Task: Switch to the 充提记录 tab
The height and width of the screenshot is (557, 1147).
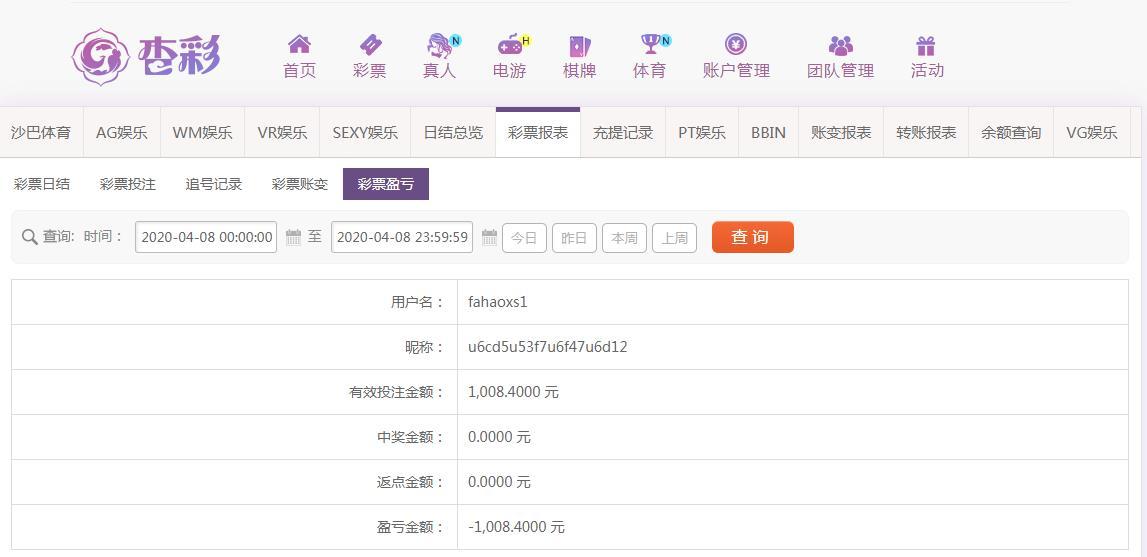Action: 623,132
